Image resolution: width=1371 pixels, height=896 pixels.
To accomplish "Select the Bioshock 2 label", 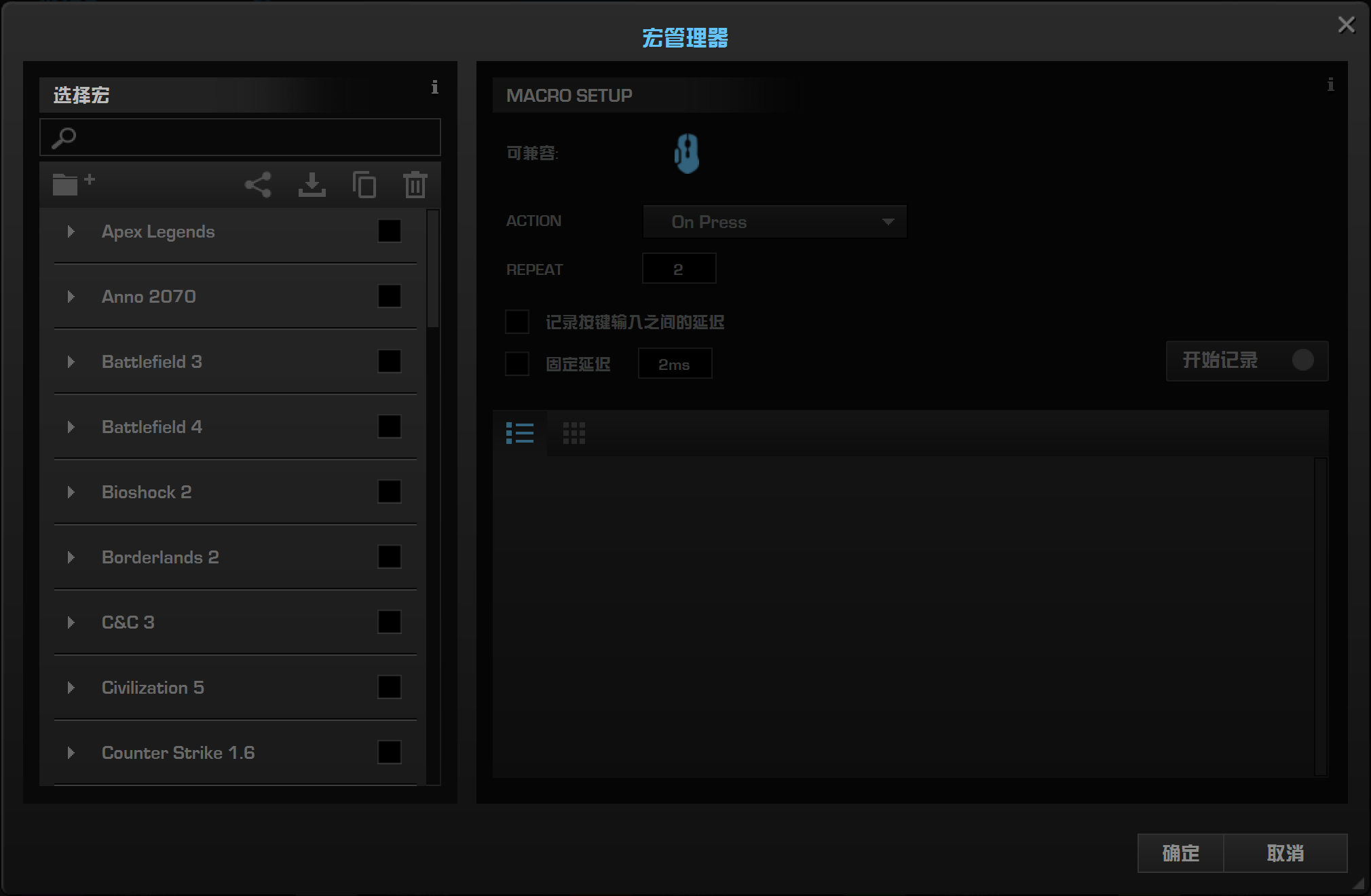I will coord(147,492).
